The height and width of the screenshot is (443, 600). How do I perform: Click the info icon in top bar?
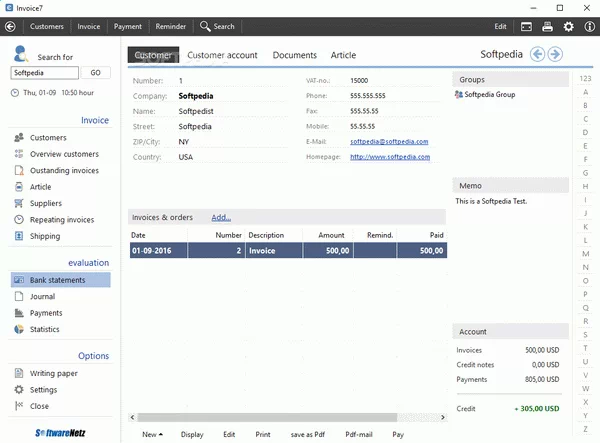(x=588, y=26)
